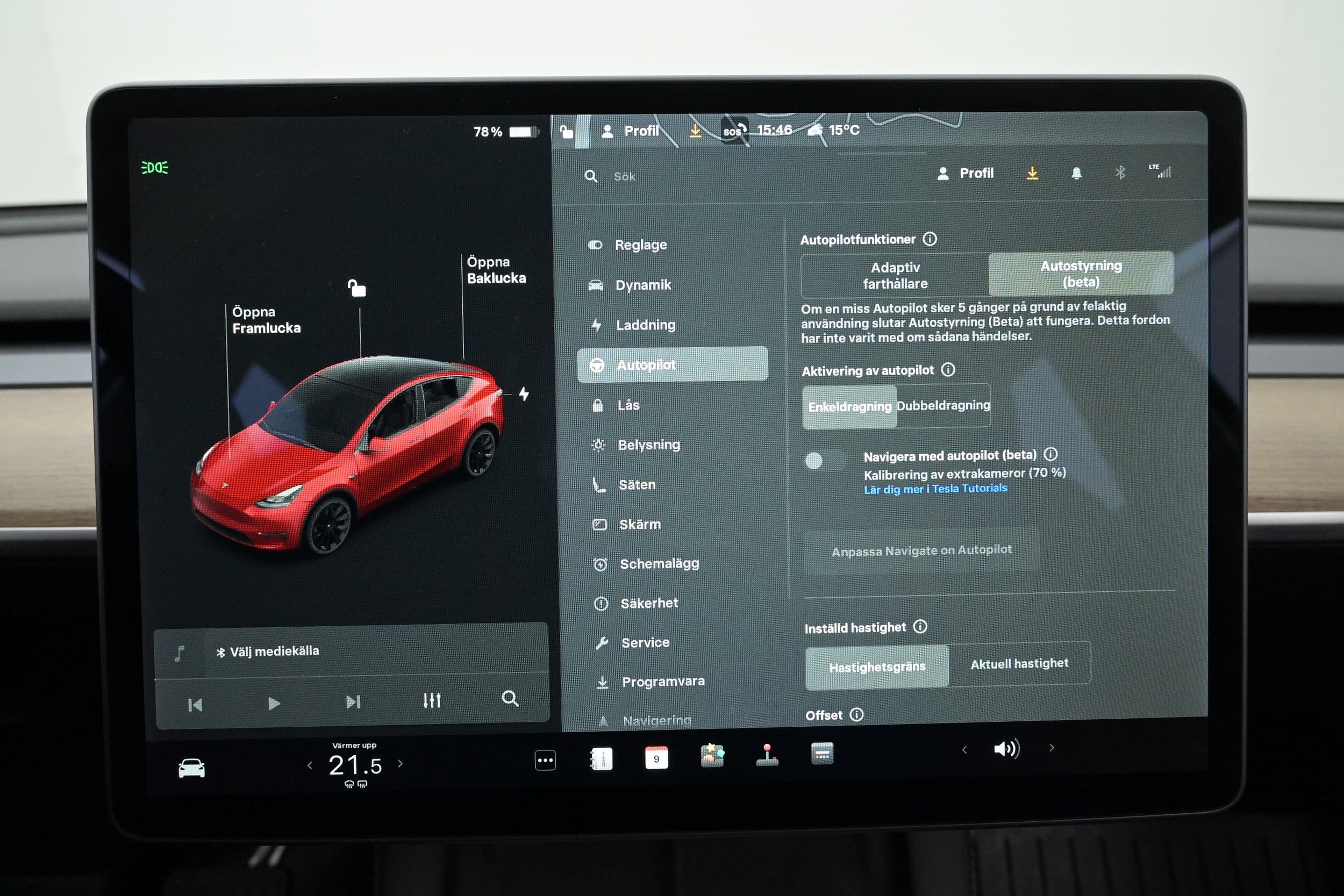Select Hastighetsgräns set speed option
Image resolution: width=1344 pixels, height=896 pixels.
877,668
